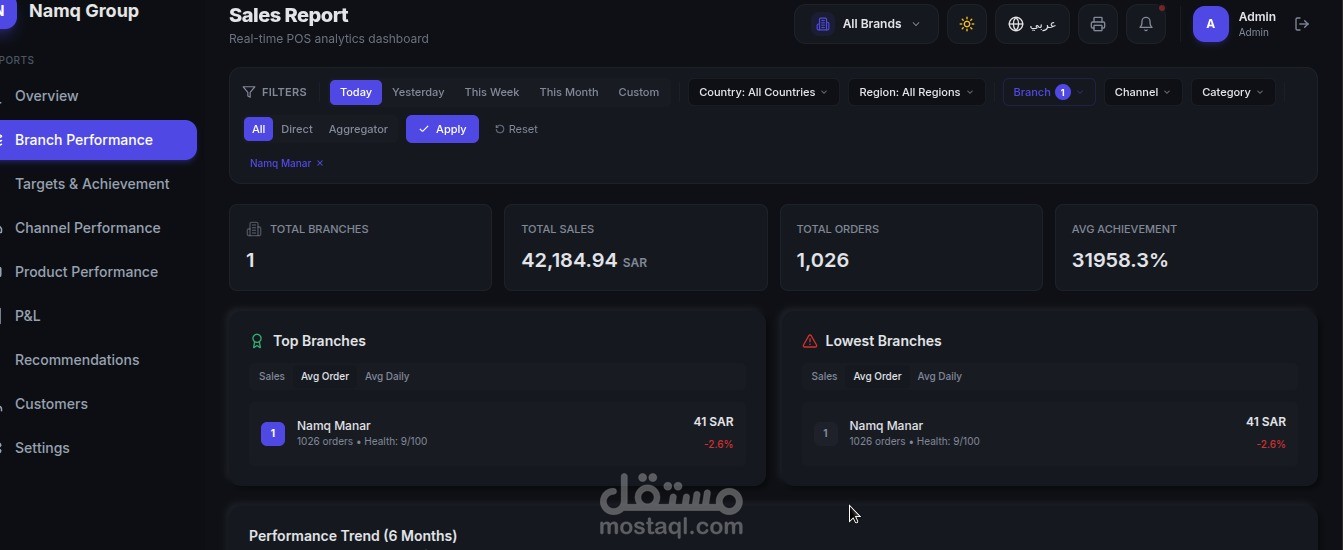Image resolution: width=1343 pixels, height=550 pixels.
Task: Click the filter funnel icon
Action: 249,92
